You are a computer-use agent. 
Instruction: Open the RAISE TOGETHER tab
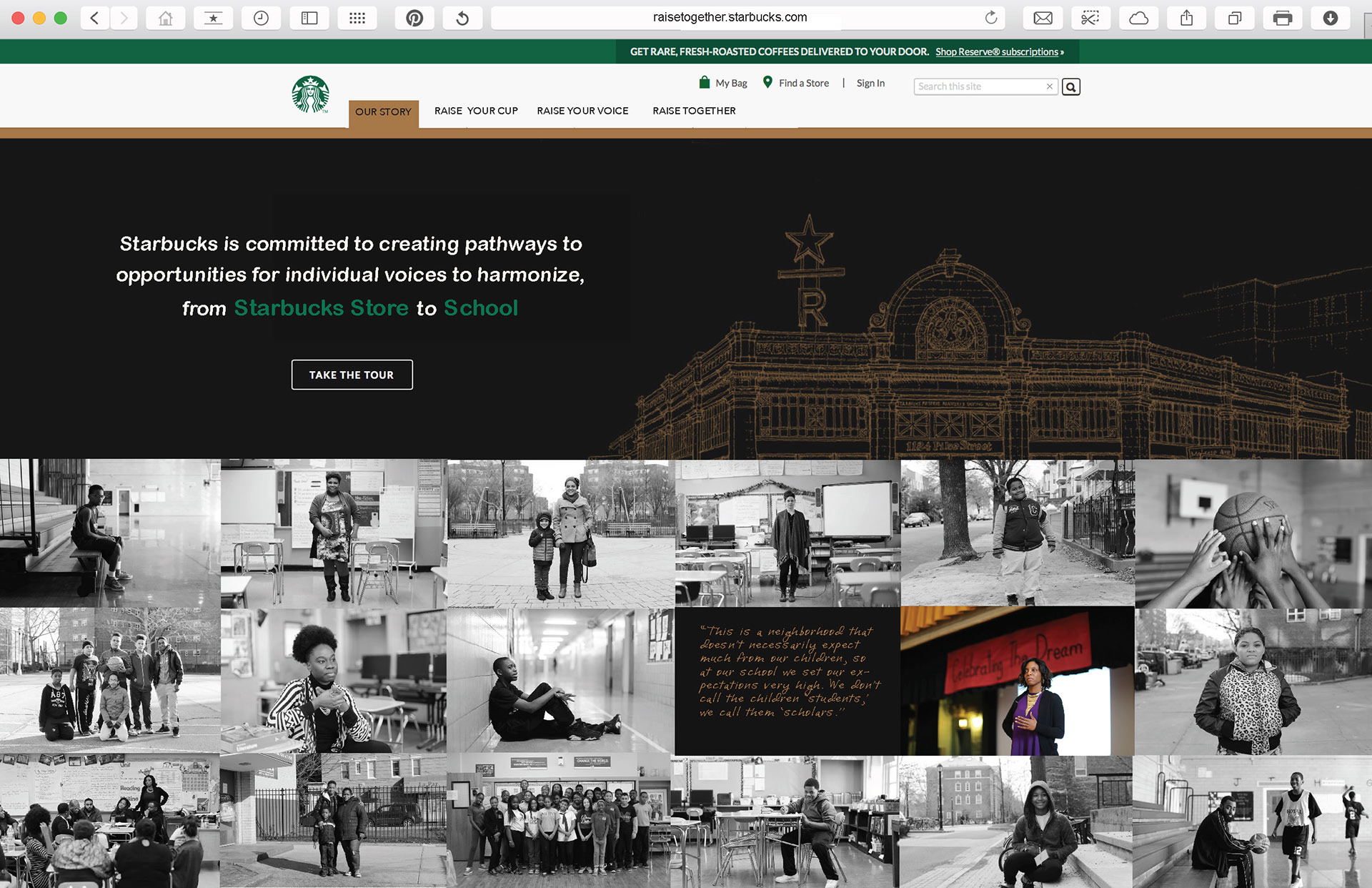[x=694, y=111]
